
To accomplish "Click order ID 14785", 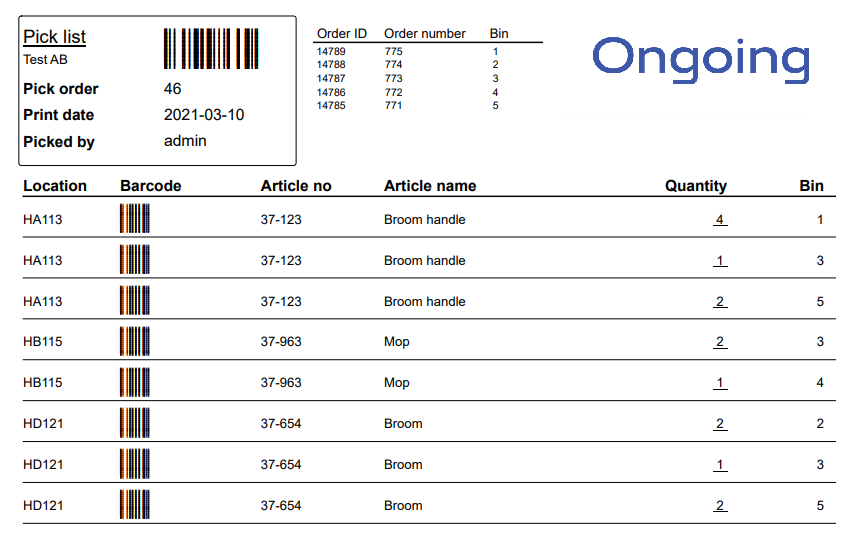I will tap(331, 106).
